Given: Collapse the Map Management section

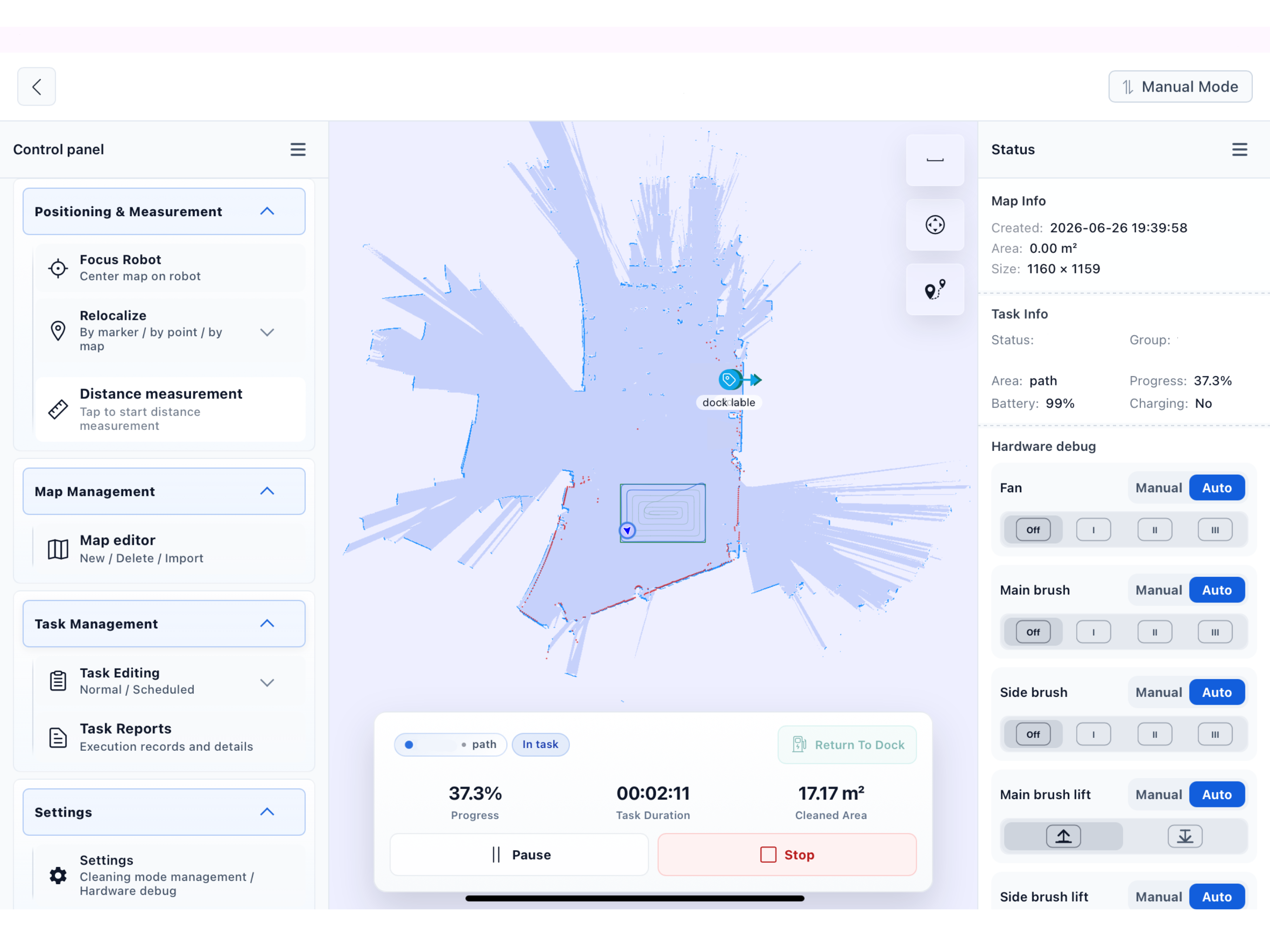Looking at the screenshot, I should [x=164, y=491].
